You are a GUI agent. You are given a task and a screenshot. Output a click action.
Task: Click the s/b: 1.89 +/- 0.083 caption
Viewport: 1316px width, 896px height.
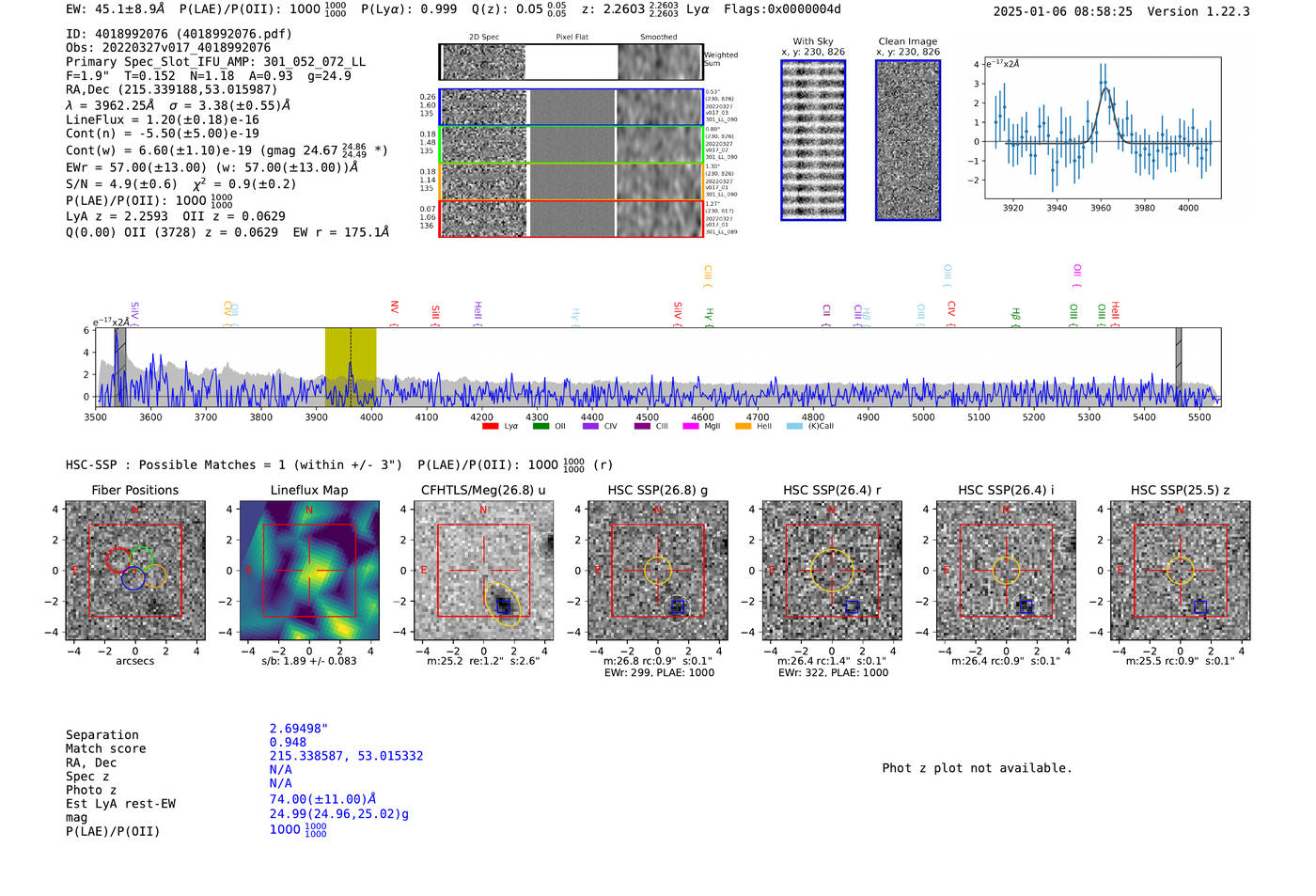tap(309, 661)
